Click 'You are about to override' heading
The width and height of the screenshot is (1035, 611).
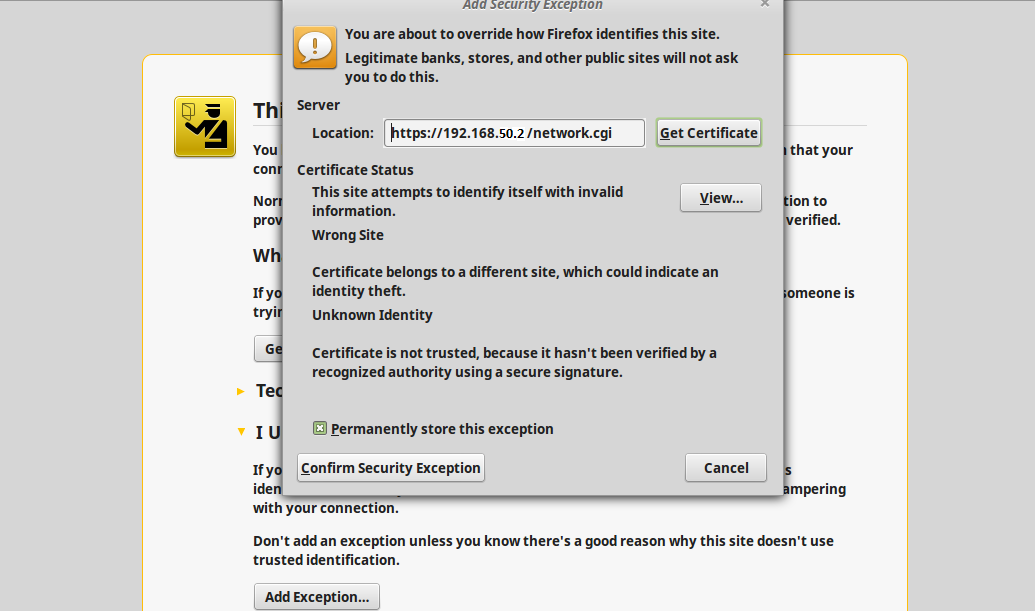pos(532,34)
